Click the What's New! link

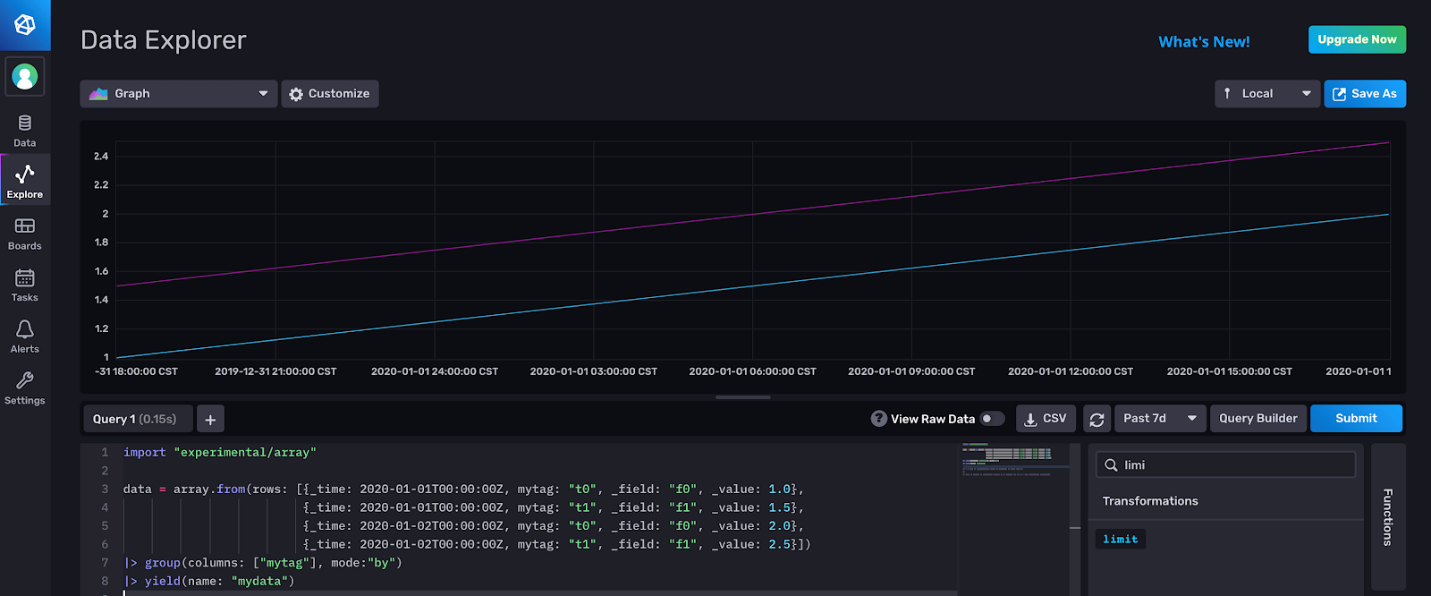click(x=1204, y=41)
